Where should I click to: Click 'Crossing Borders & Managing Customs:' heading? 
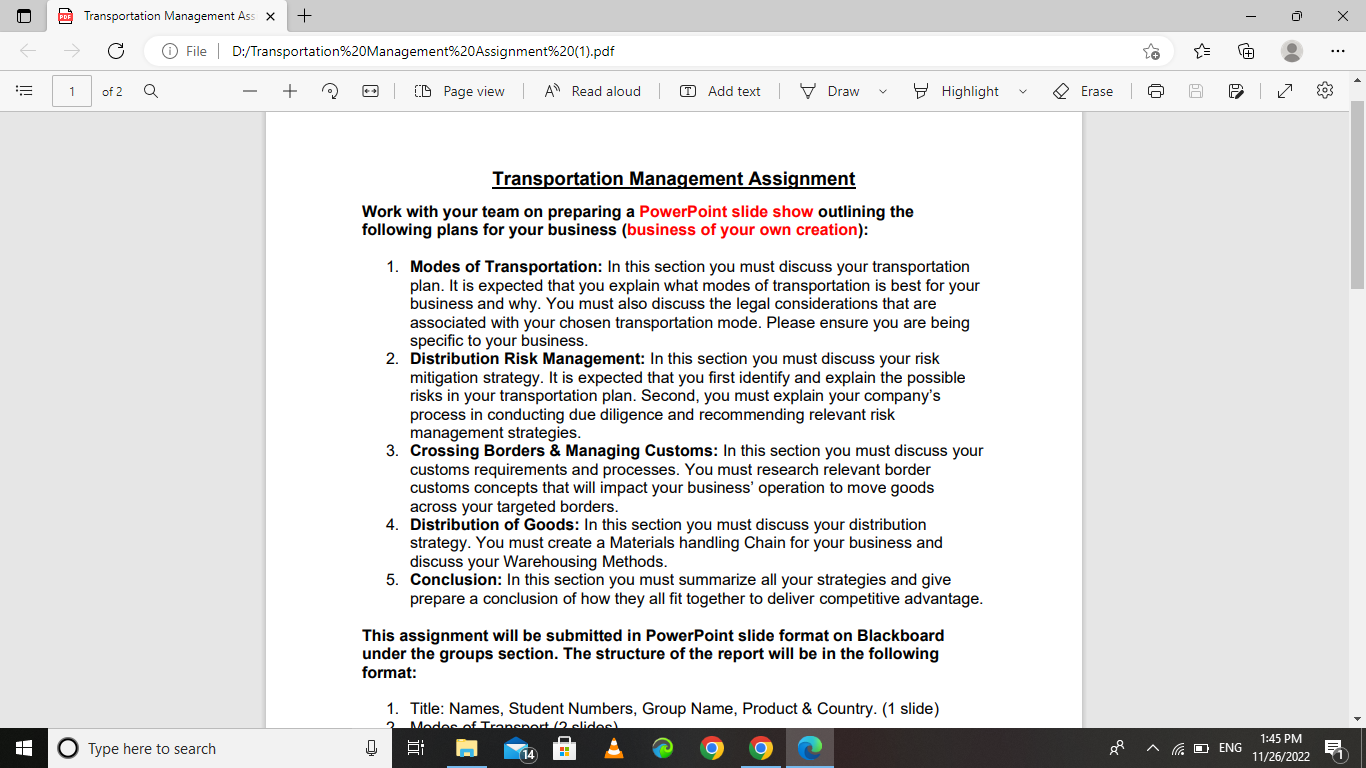pos(564,451)
